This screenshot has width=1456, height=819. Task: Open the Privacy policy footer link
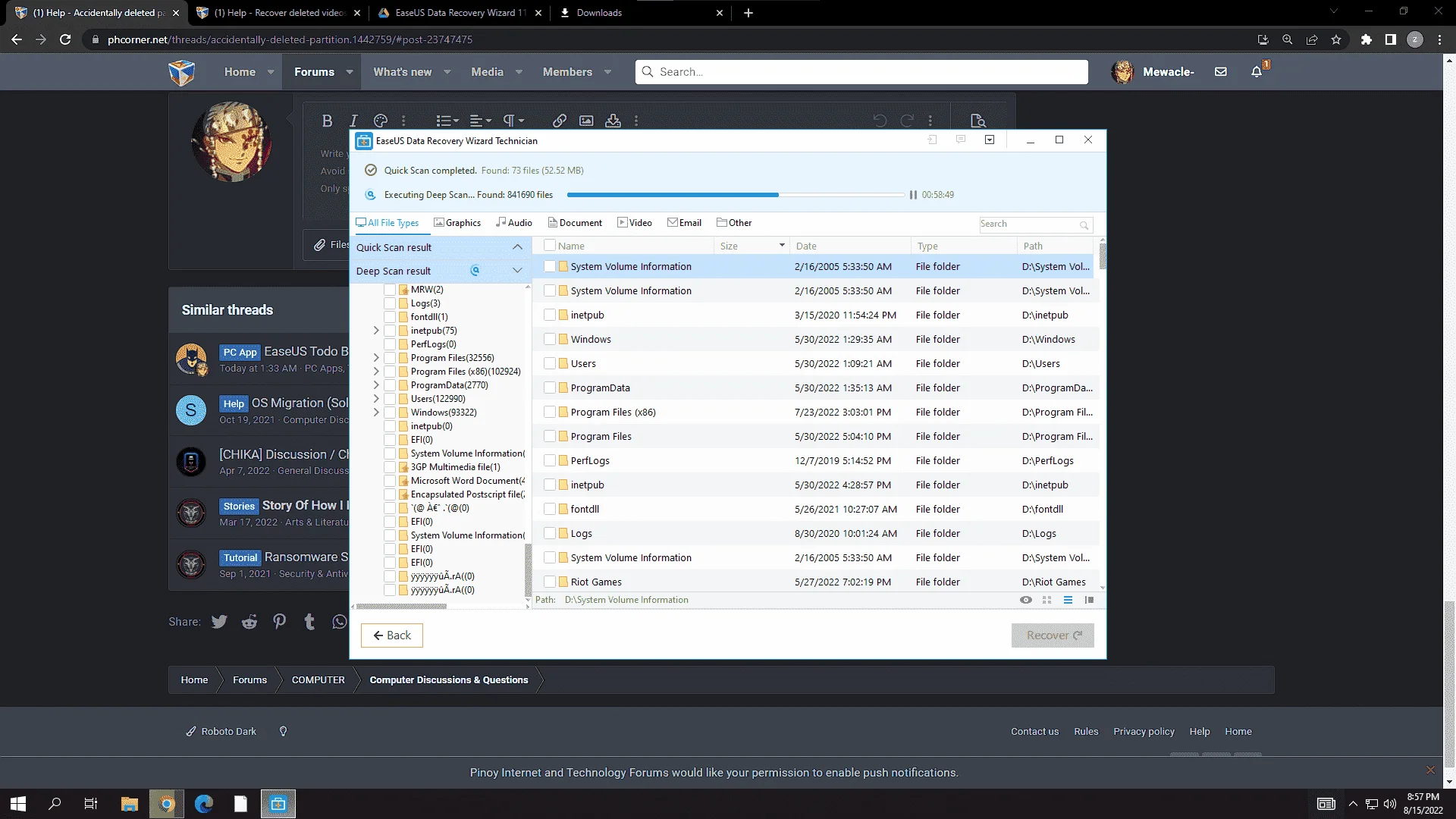click(1144, 732)
